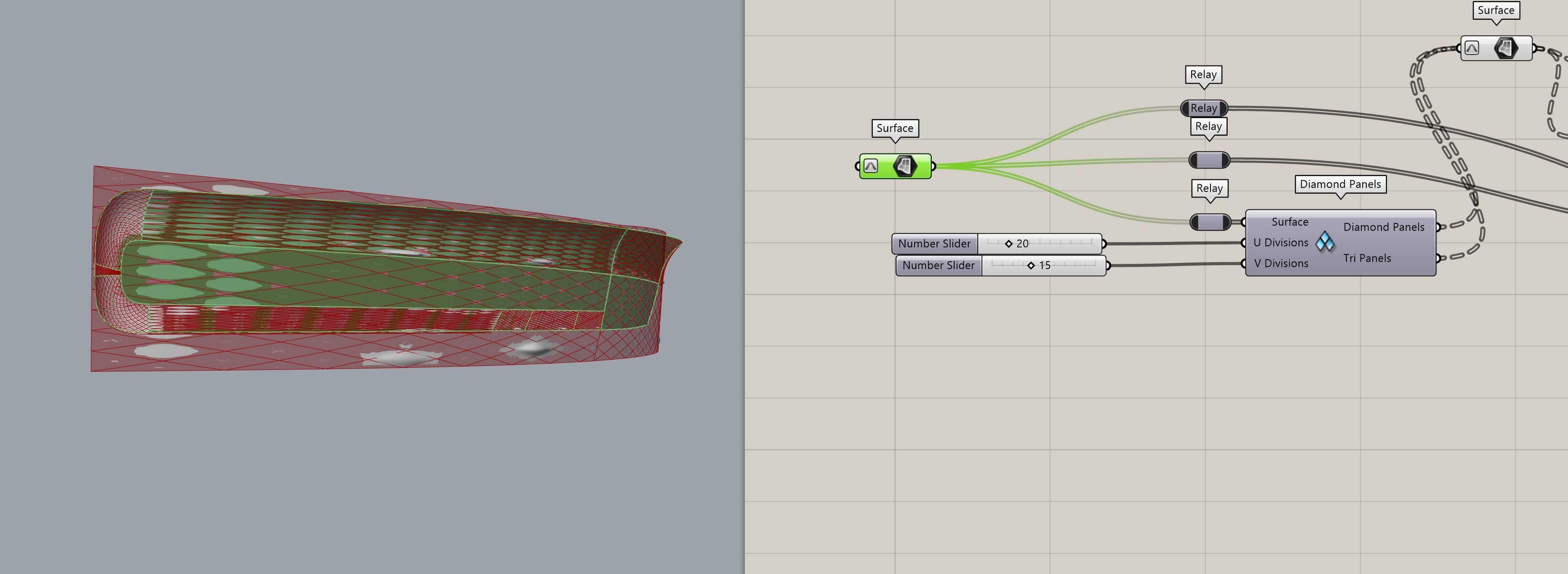The width and height of the screenshot is (1568, 574).
Task: Click the V Divisions input parameter
Action: (x=1281, y=263)
